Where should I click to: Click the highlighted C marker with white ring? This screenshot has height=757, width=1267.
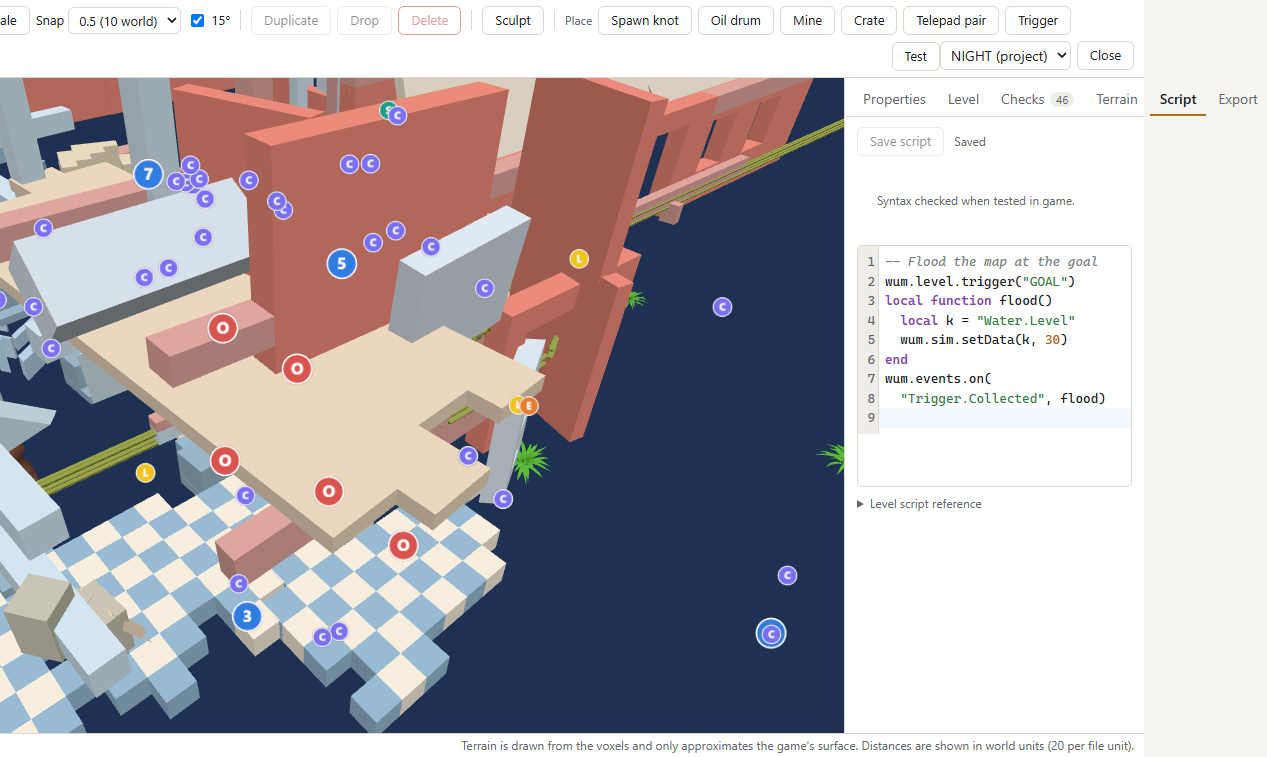pos(770,633)
